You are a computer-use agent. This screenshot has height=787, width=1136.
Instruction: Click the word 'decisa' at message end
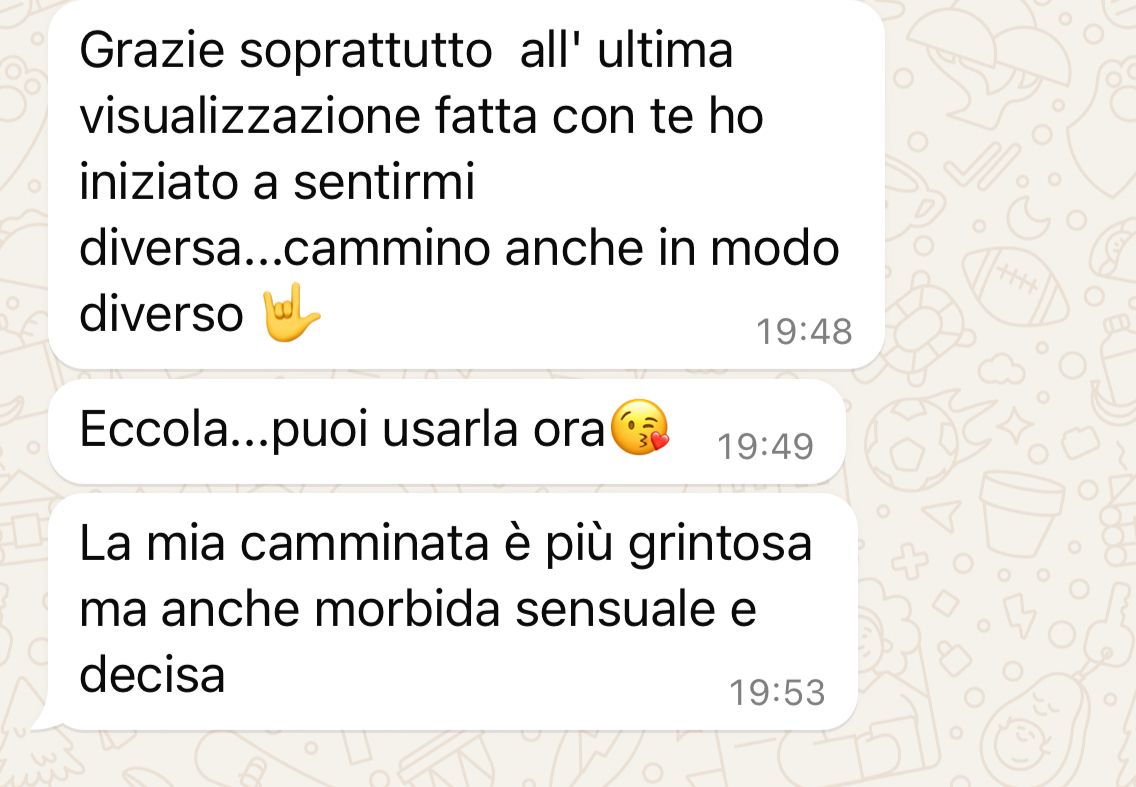(x=152, y=675)
